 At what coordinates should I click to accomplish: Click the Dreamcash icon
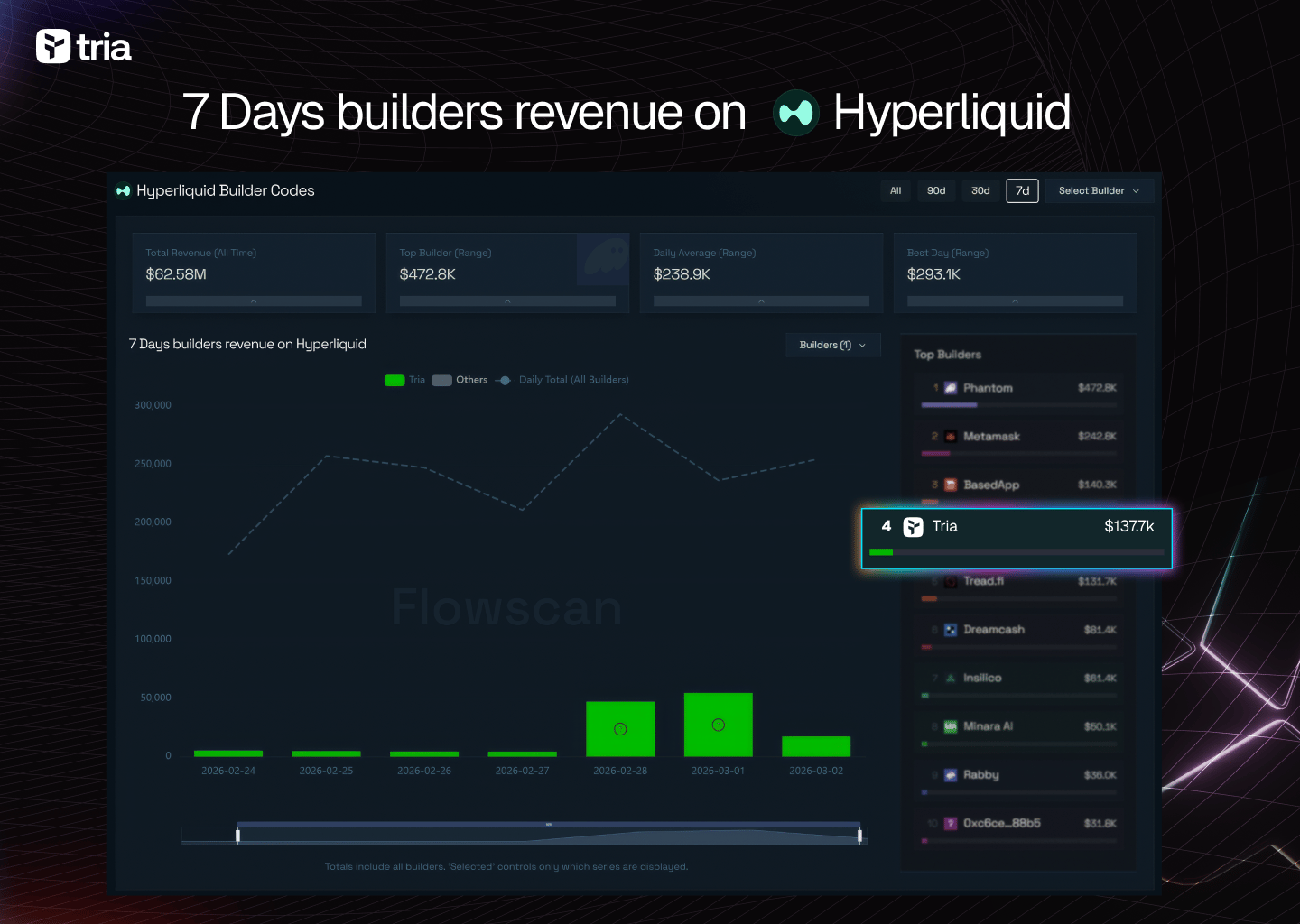[x=950, y=630]
